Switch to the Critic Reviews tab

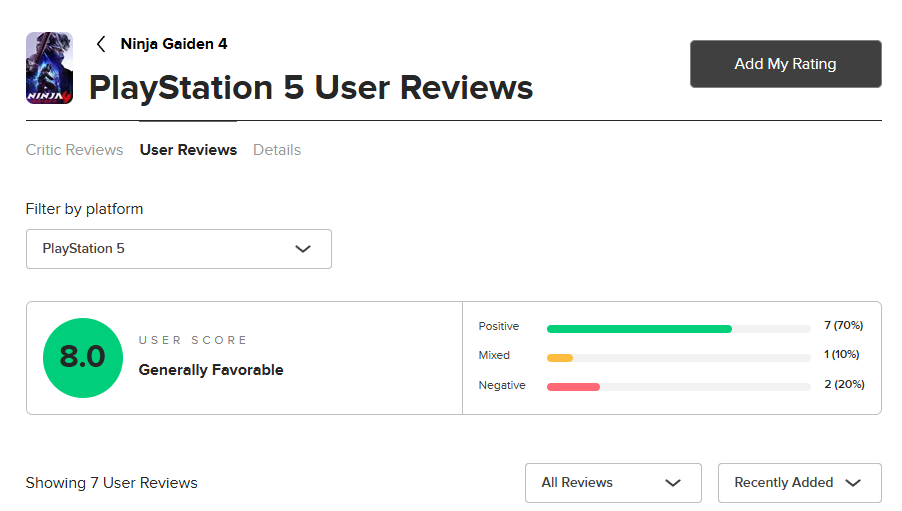click(x=74, y=150)
